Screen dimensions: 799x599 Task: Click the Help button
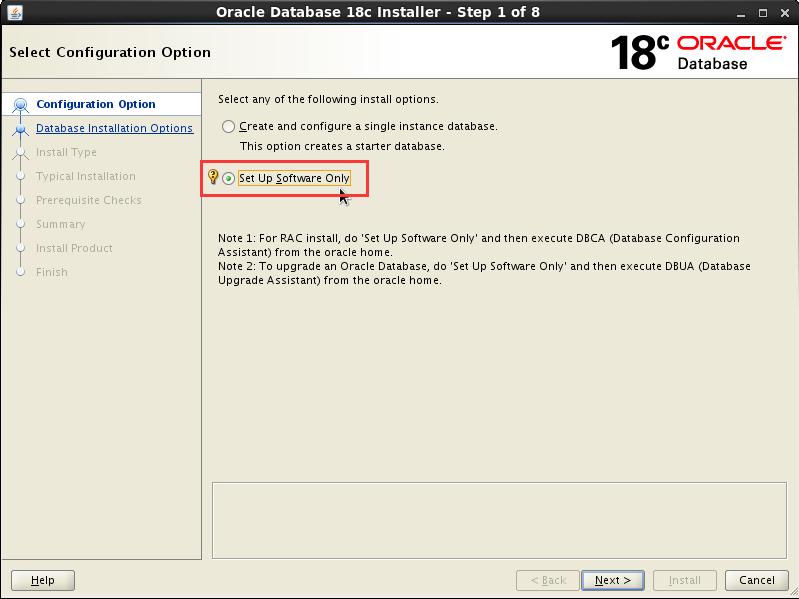tap(43, 580)
